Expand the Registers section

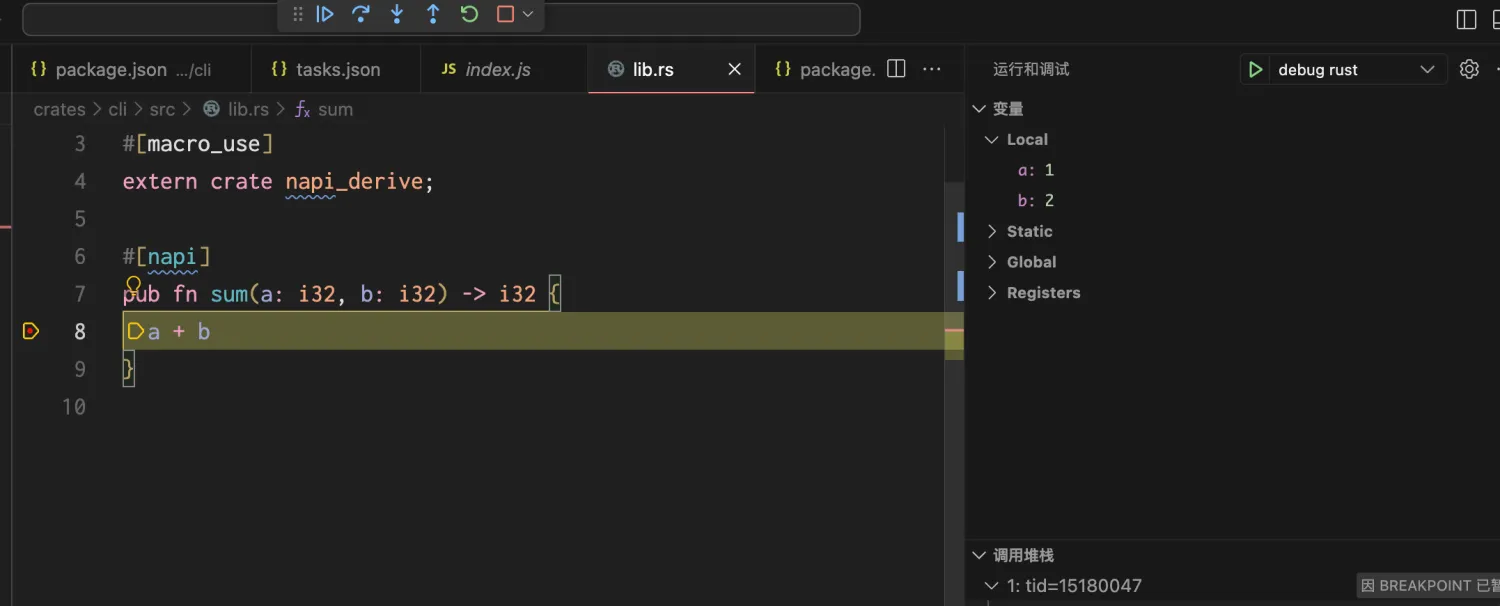coord(1043,293)
